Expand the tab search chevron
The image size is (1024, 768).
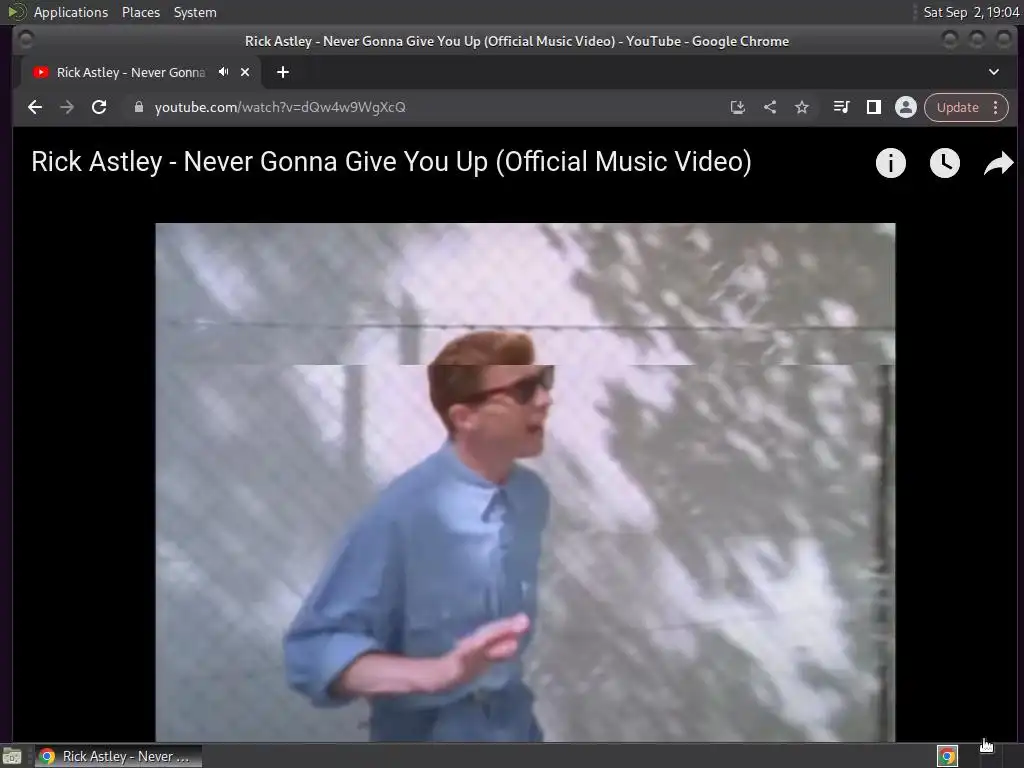[994, 72]
